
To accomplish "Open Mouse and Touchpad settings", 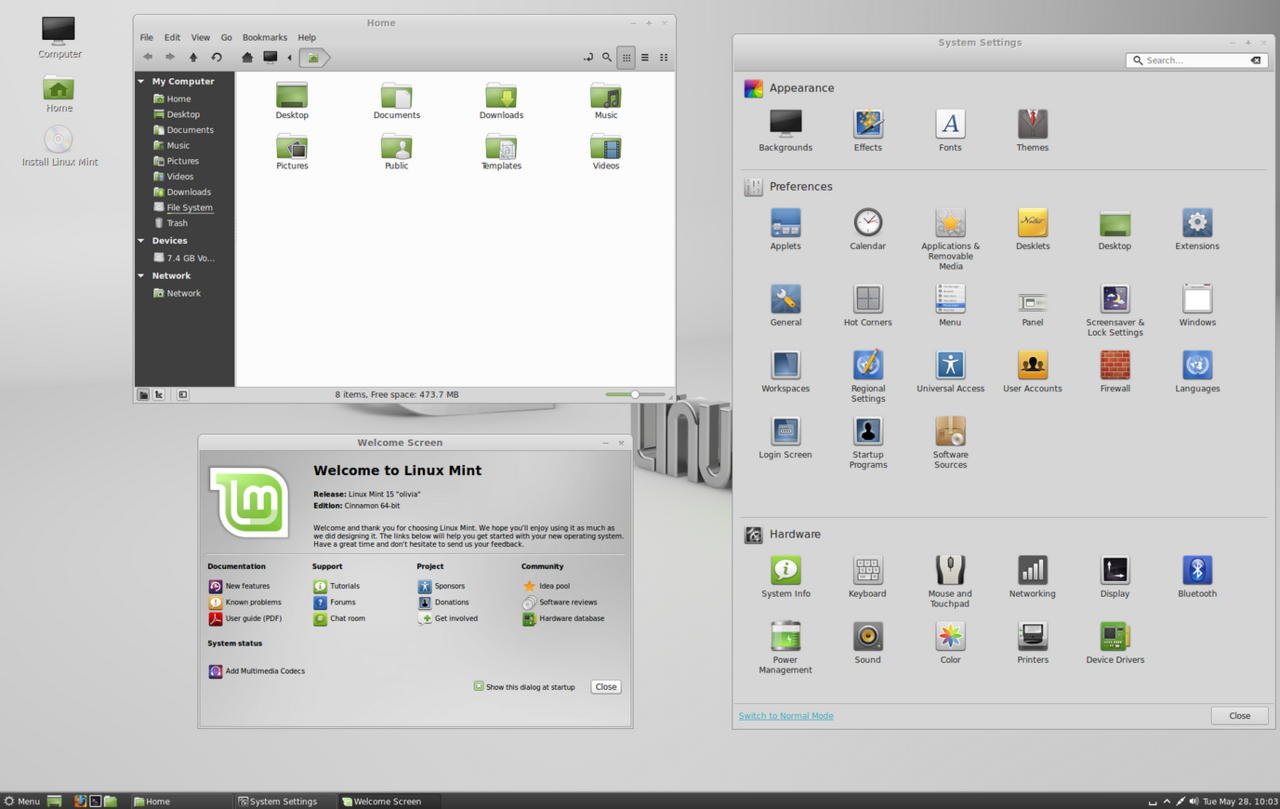I will (x=950, y=581).
